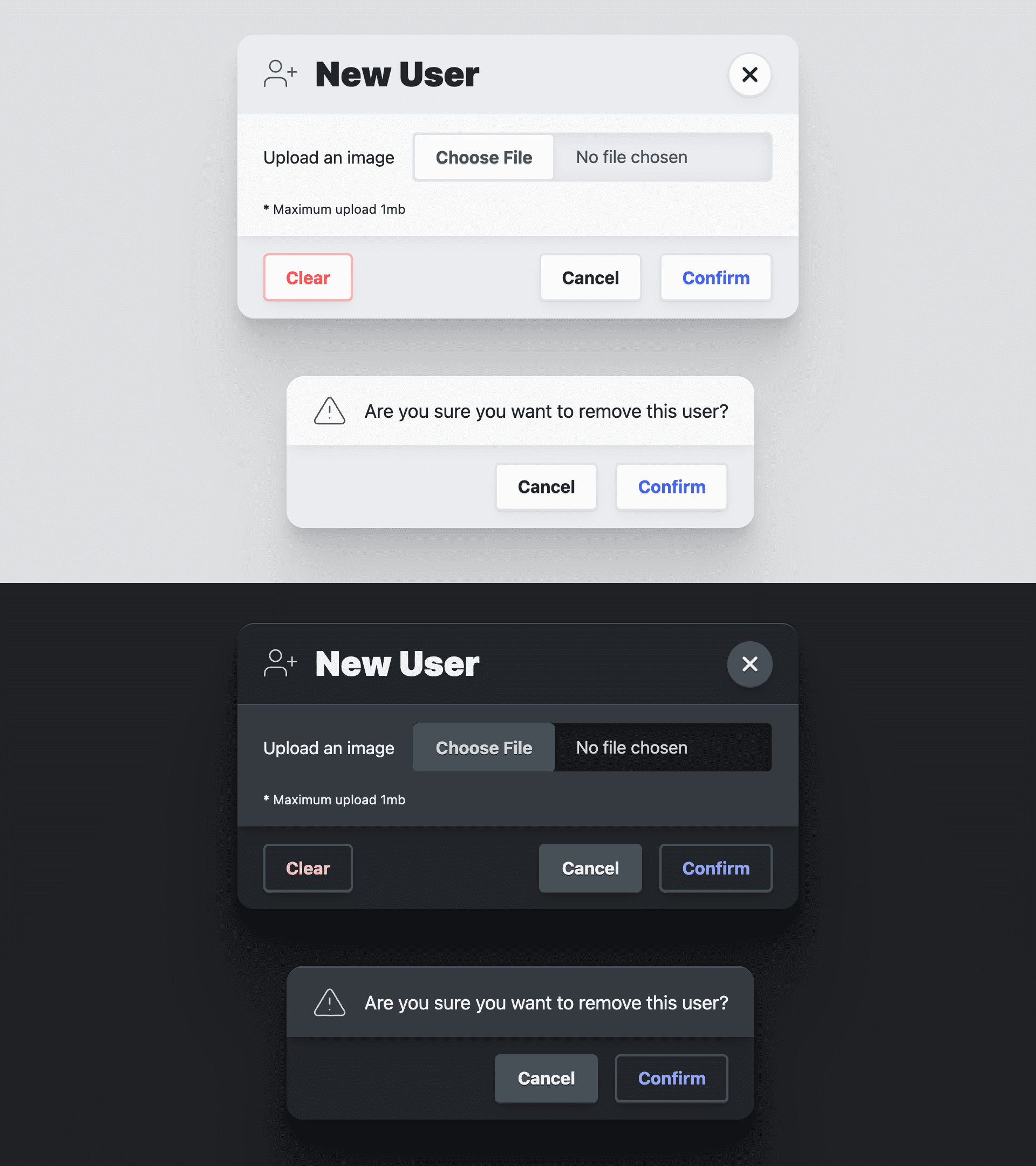Image resolution: width=1036 pixels, height=1166 pixels.
Task: Click Cancel in the light mode New User dialog
Action: pos(591,277)
